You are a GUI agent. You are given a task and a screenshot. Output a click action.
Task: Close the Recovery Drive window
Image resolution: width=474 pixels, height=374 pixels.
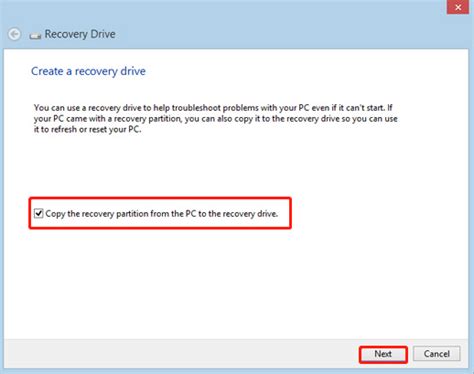point(458,7)
